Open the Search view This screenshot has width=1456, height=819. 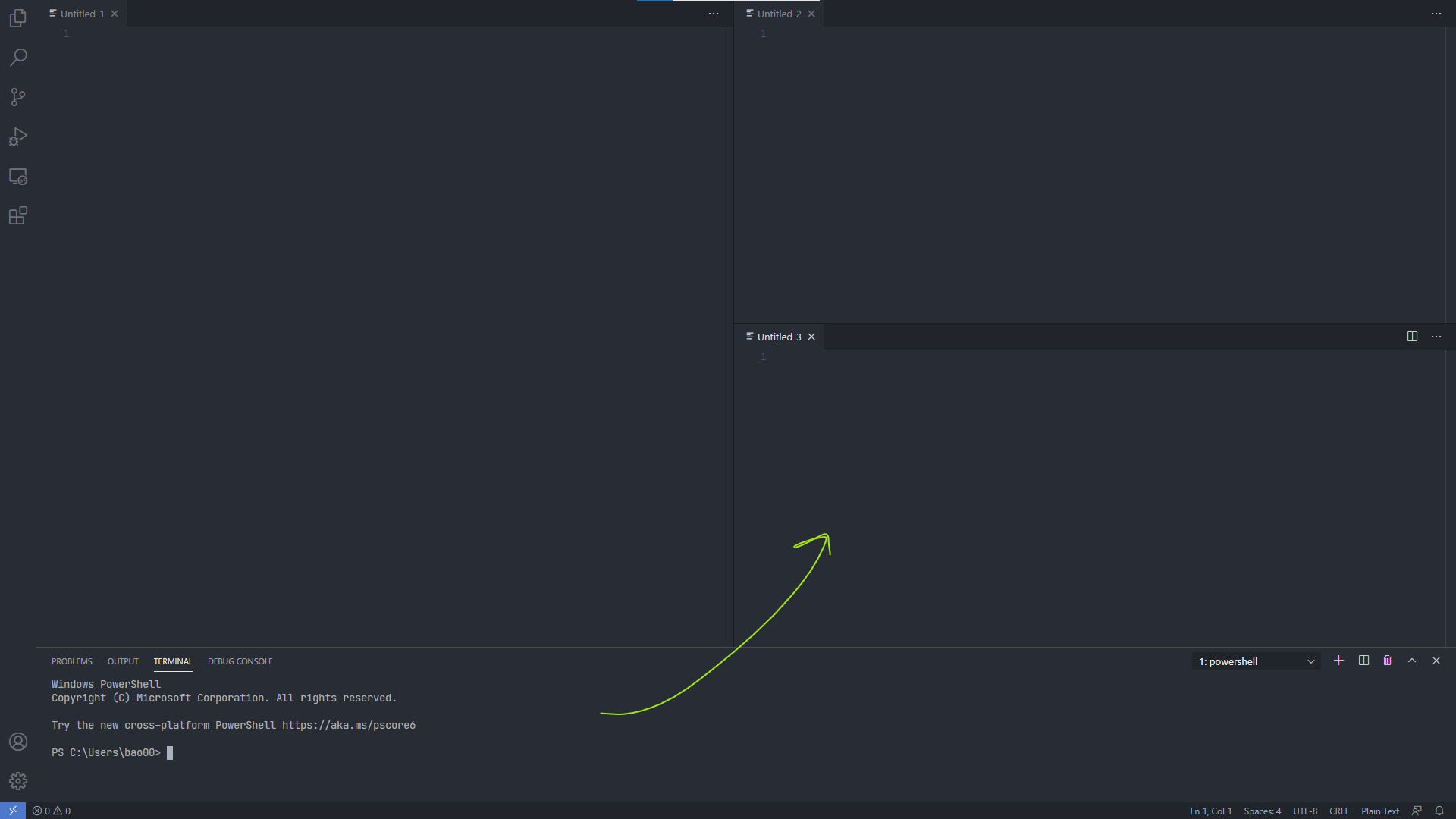pyautogui.click(x=18, y=58)
